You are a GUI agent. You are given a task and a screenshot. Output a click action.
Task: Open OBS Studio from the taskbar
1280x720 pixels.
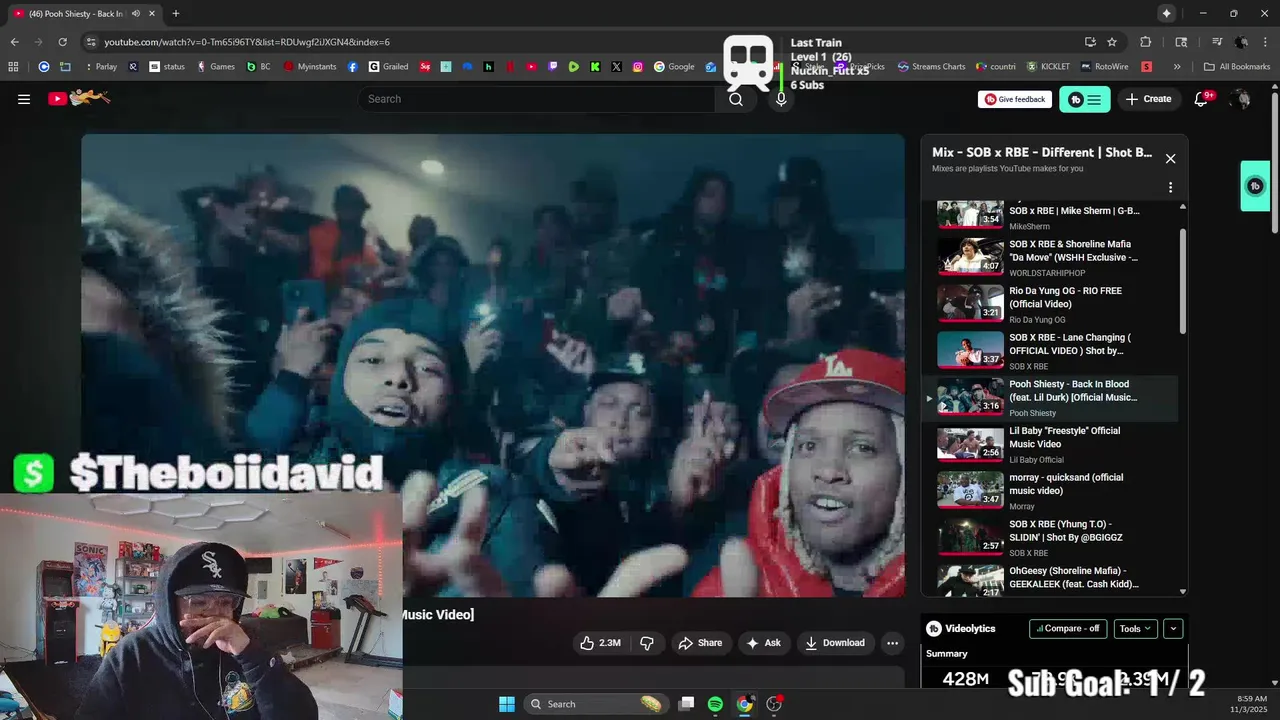(773, 704)
